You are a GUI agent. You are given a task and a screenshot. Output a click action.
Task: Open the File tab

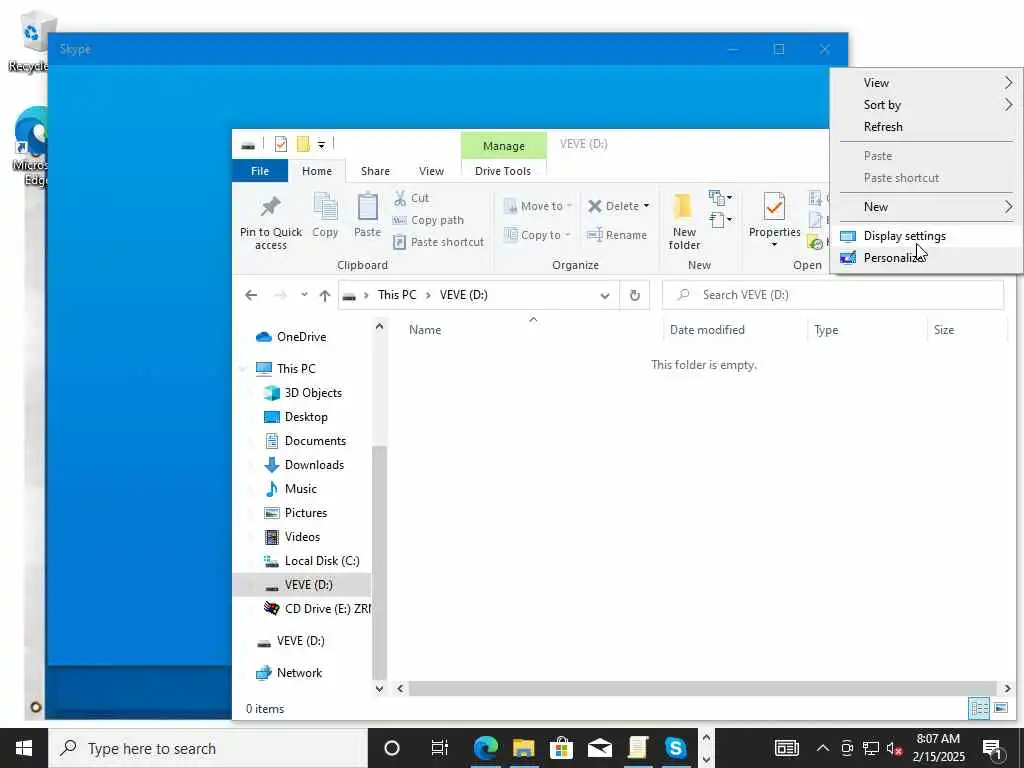260,171
